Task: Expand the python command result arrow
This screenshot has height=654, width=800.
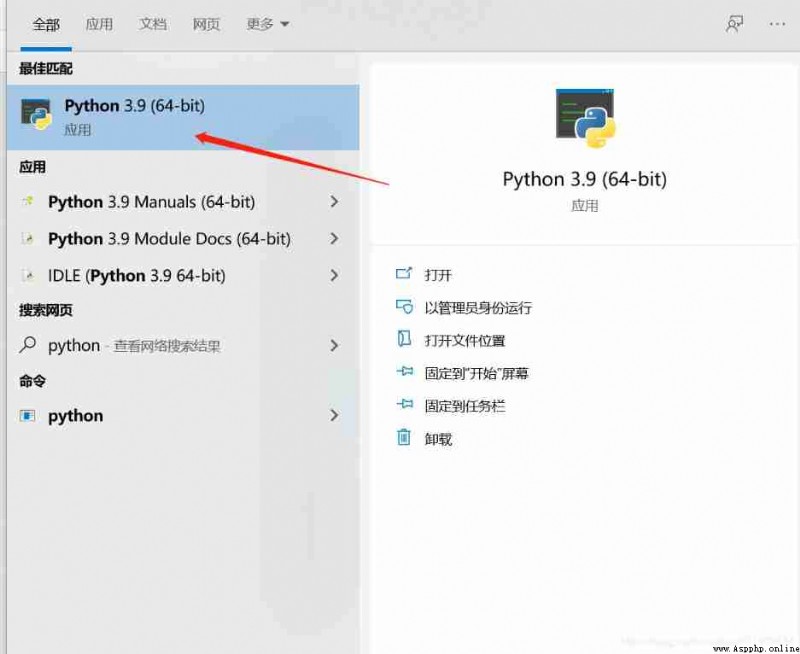Action: [334, 415]
